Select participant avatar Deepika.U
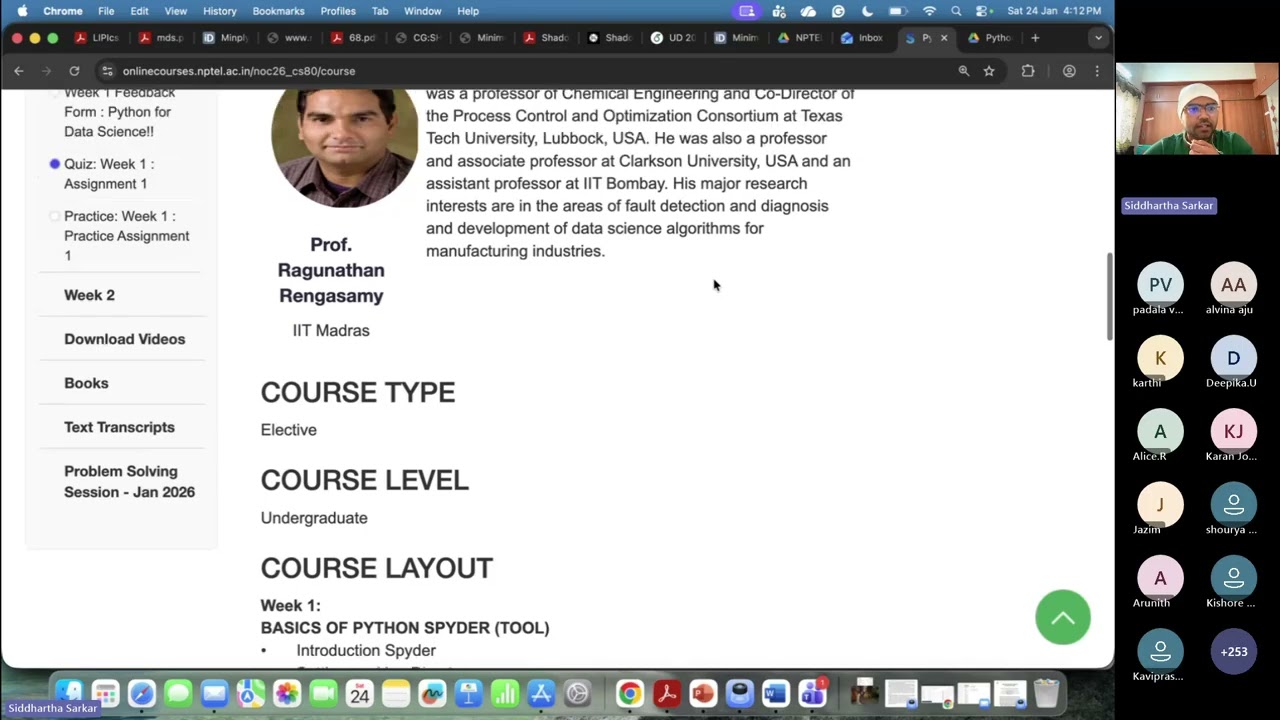 coord(1233,358)
